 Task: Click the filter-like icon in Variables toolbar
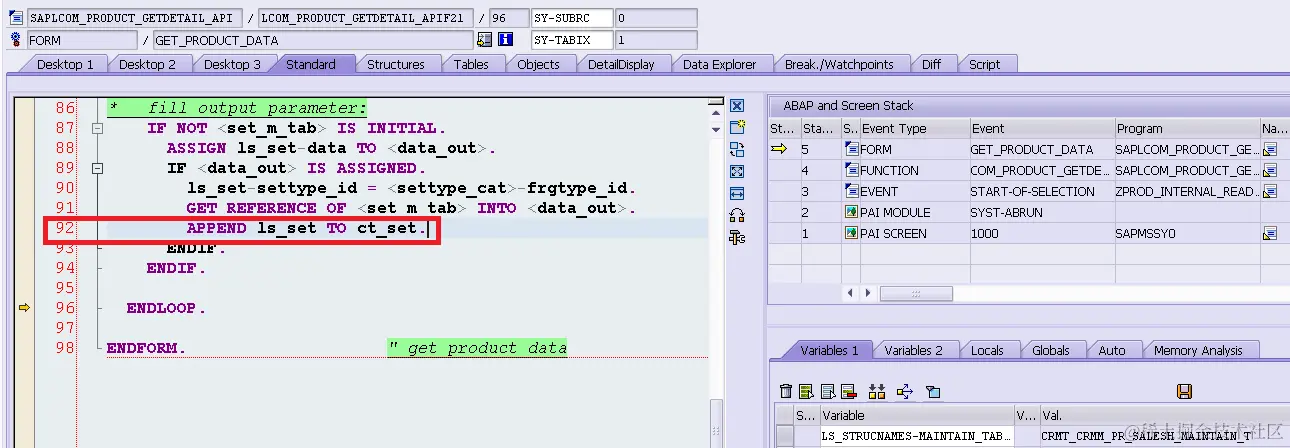(932, 391)
